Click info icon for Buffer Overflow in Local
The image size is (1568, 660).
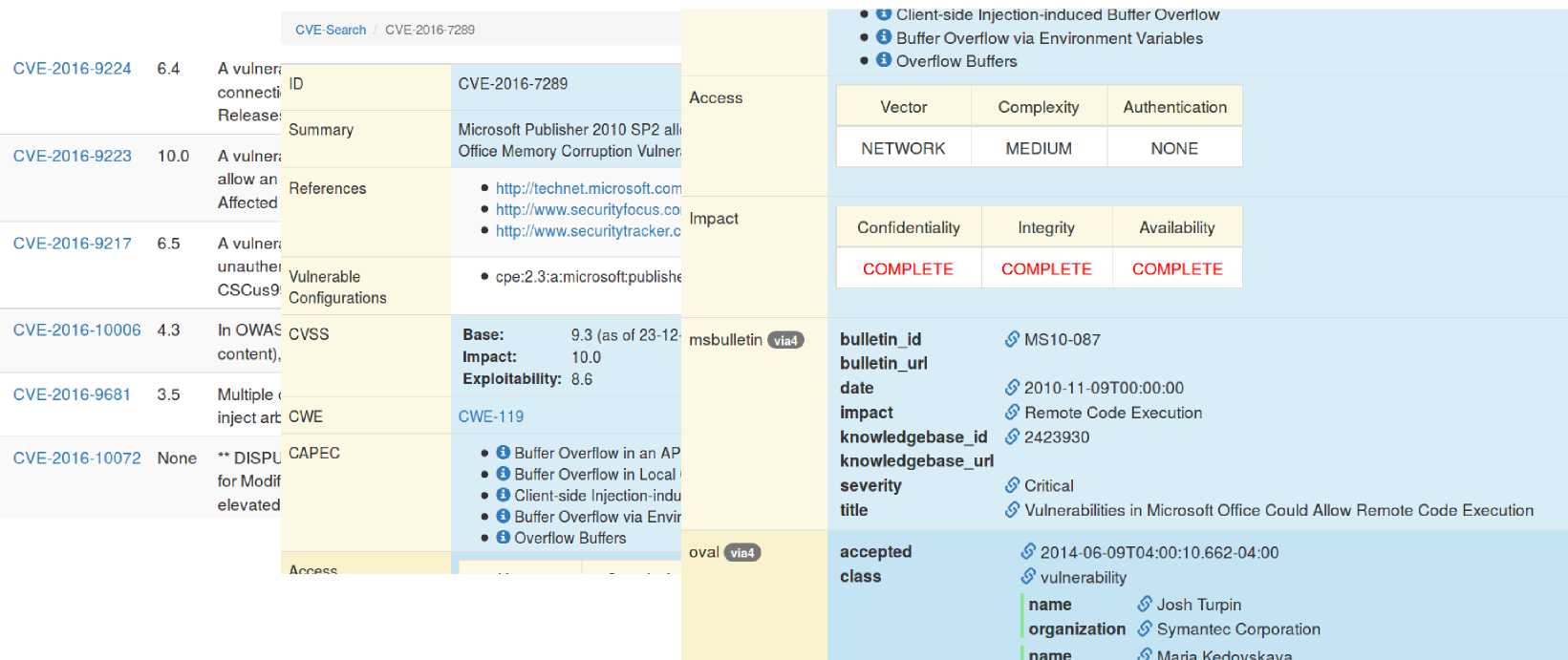point(504,474)
